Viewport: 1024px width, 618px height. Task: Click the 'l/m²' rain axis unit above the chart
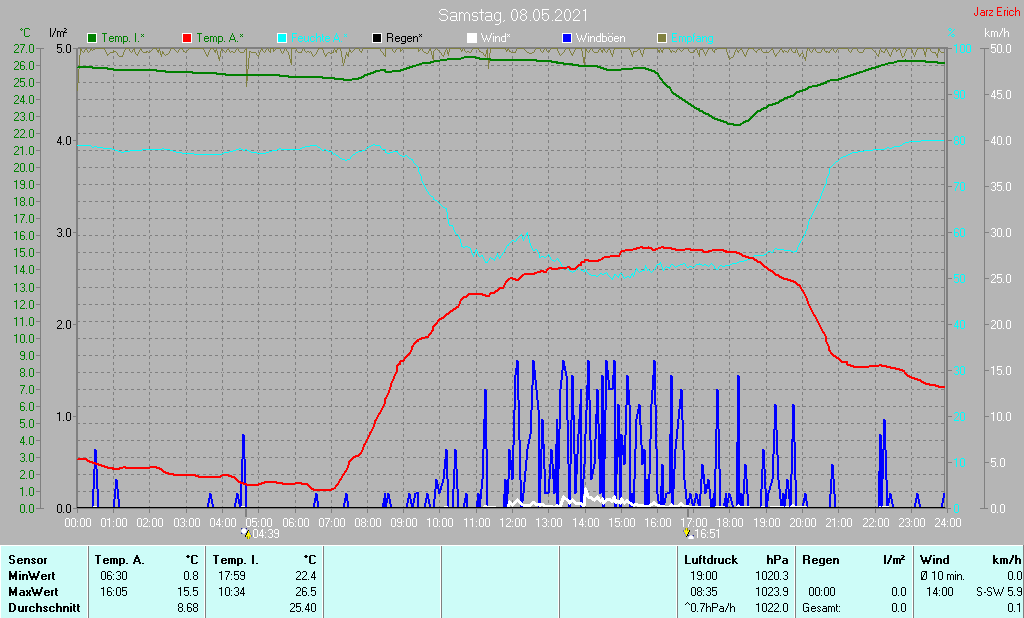[58, 33]
